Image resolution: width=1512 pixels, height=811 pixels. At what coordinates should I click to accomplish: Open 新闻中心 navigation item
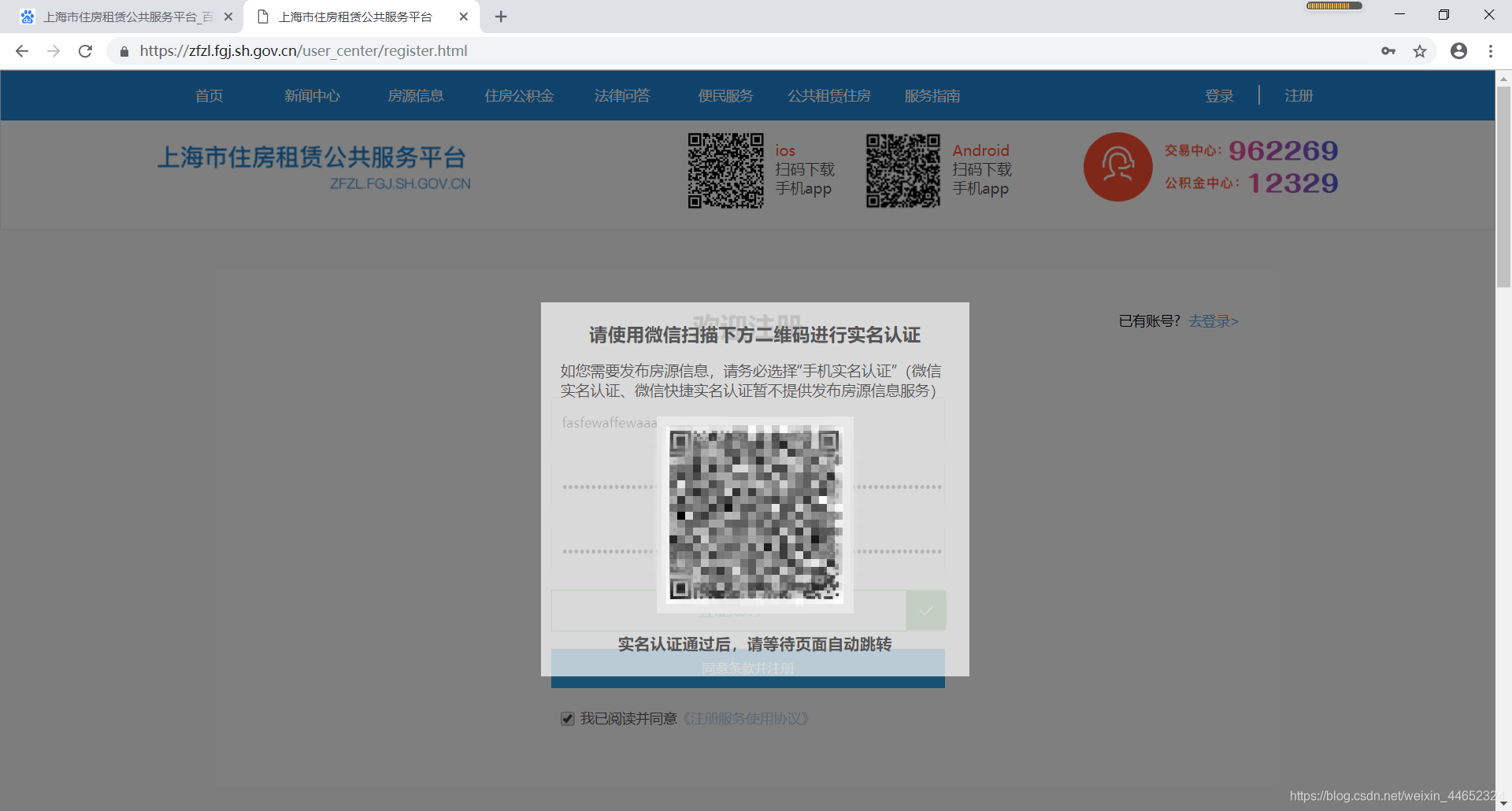pyautogui.click(x=313, y=96)
